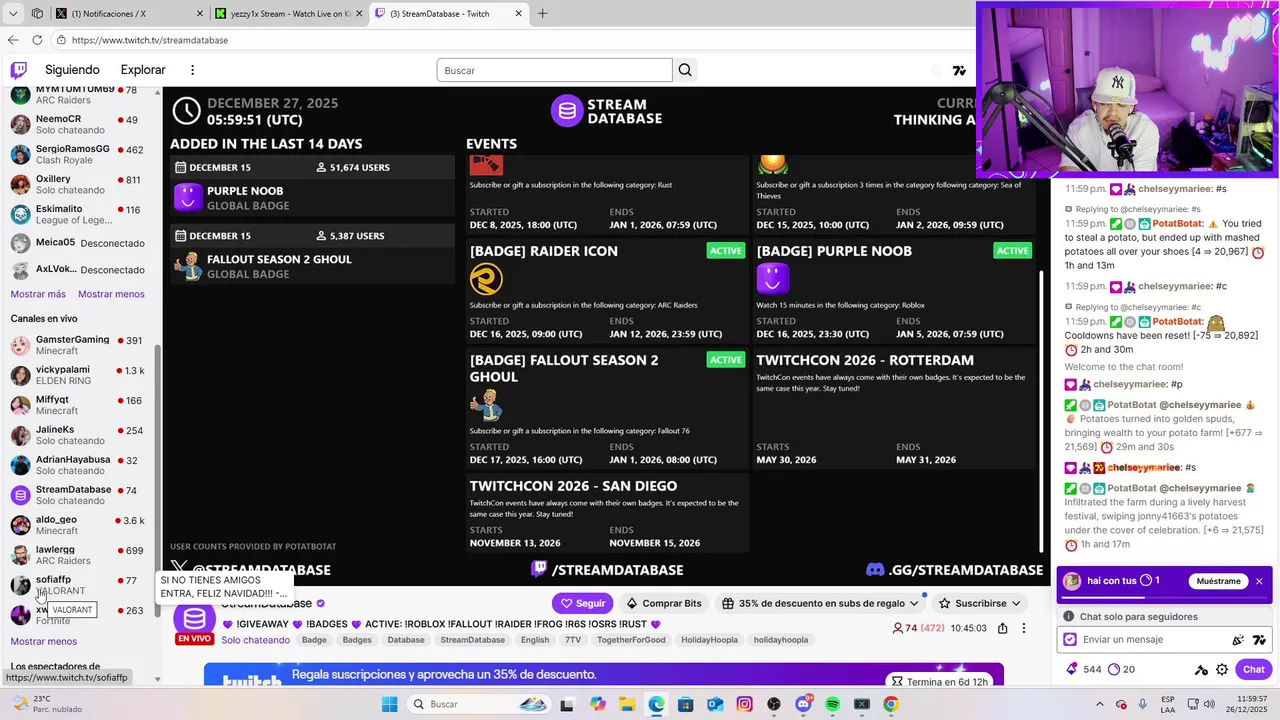Open the Solo chateando category link under the stream title
The image size is (1280, 720).
point(255,640)
